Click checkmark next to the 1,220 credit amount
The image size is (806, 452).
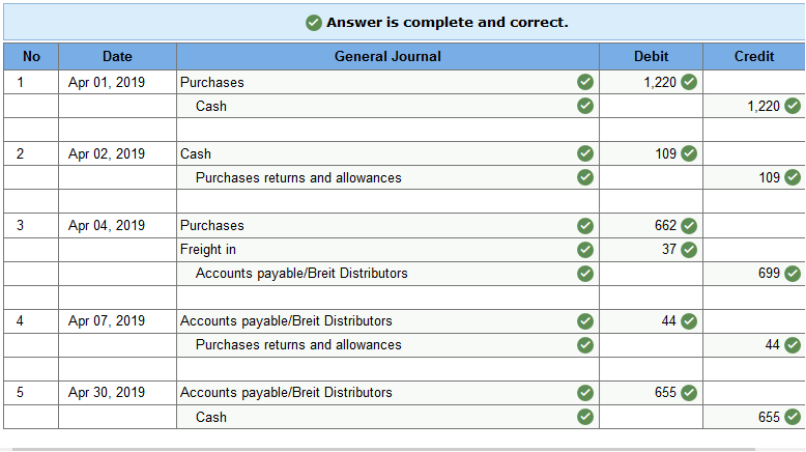point(792,106)
